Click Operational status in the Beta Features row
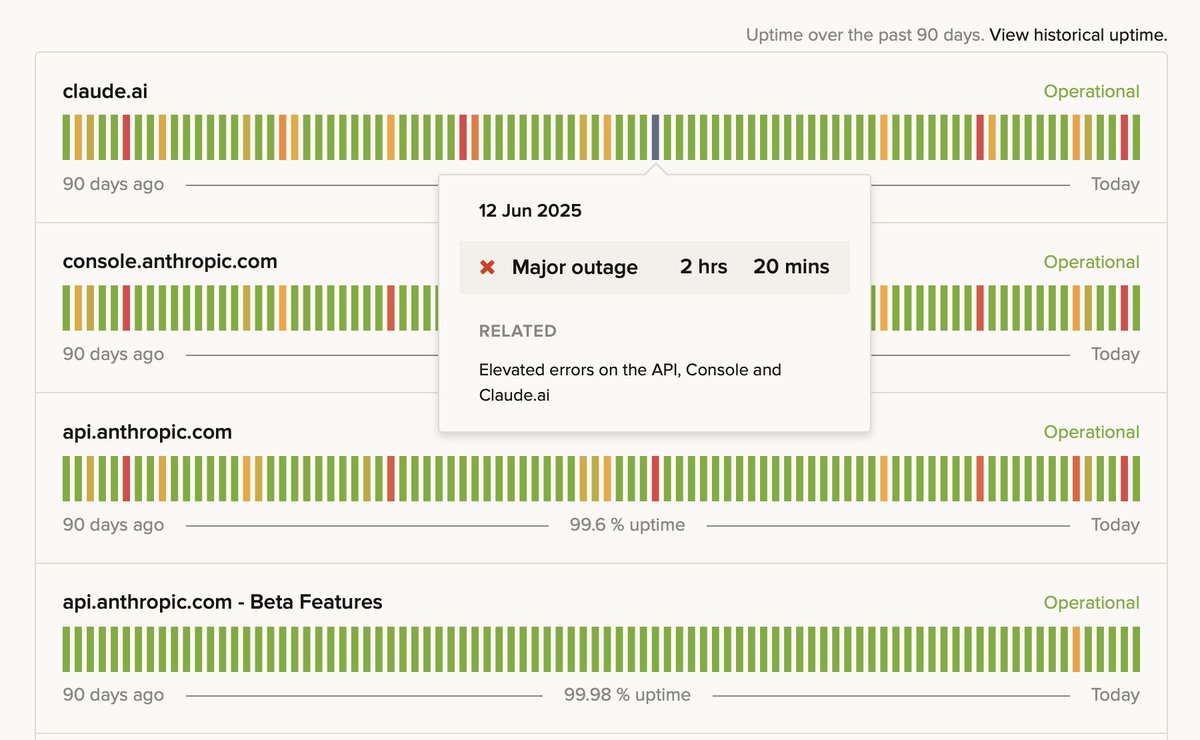This screenshot has width=1200, height=740. click(x=1091, y=602)
